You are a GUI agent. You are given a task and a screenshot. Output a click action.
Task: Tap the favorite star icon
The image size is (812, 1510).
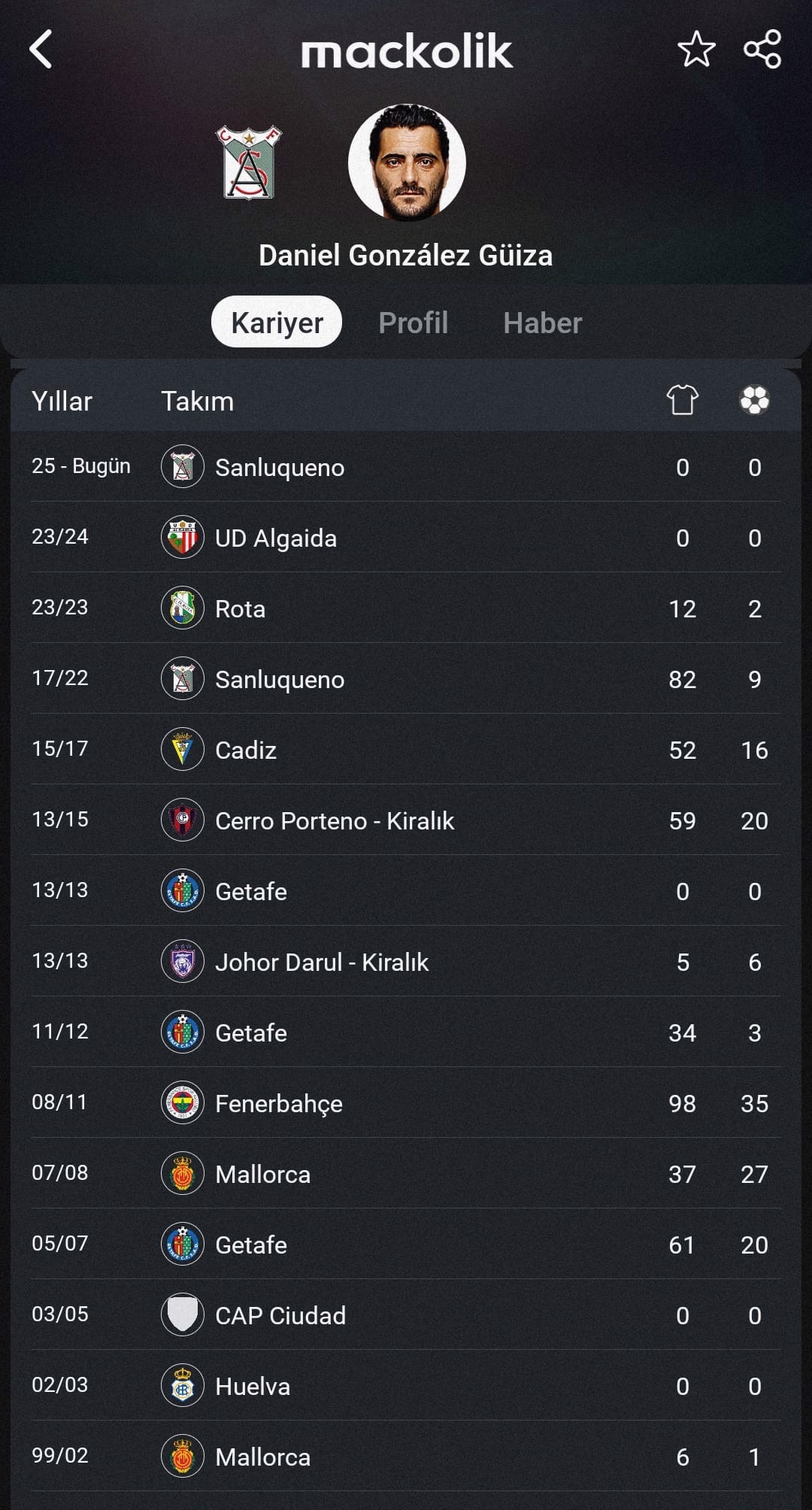coord(696,50)
